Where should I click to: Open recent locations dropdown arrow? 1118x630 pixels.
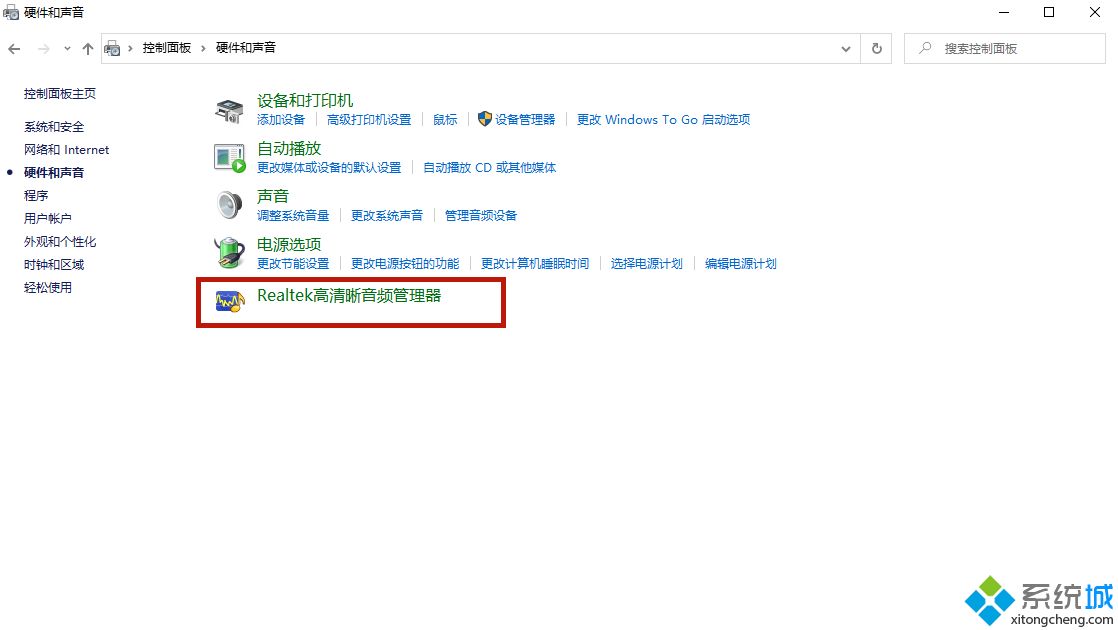[x=67, y=48]
